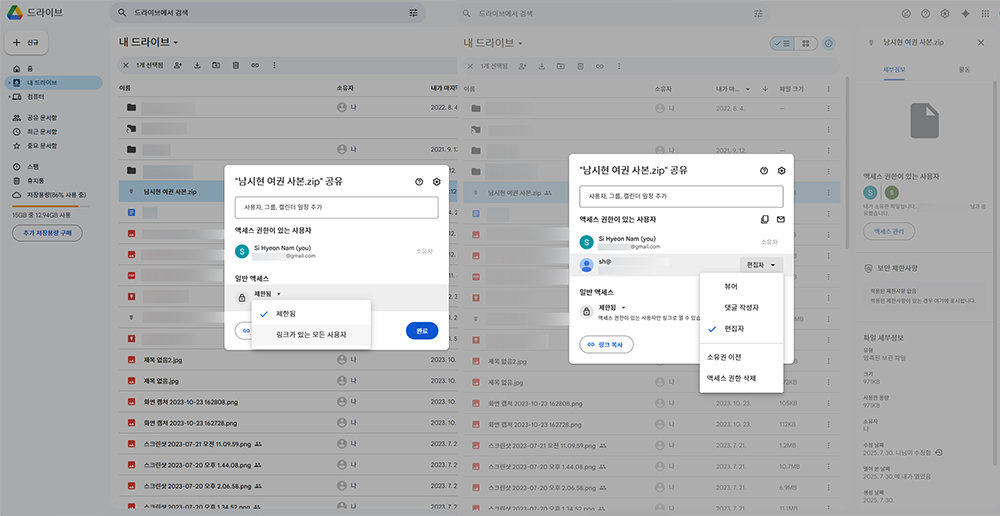Image resolution: width=1000 pixels, height=516 pixels.
Task: Choose 뷰어 from the role menu
Action: click(x=731, y=286)
